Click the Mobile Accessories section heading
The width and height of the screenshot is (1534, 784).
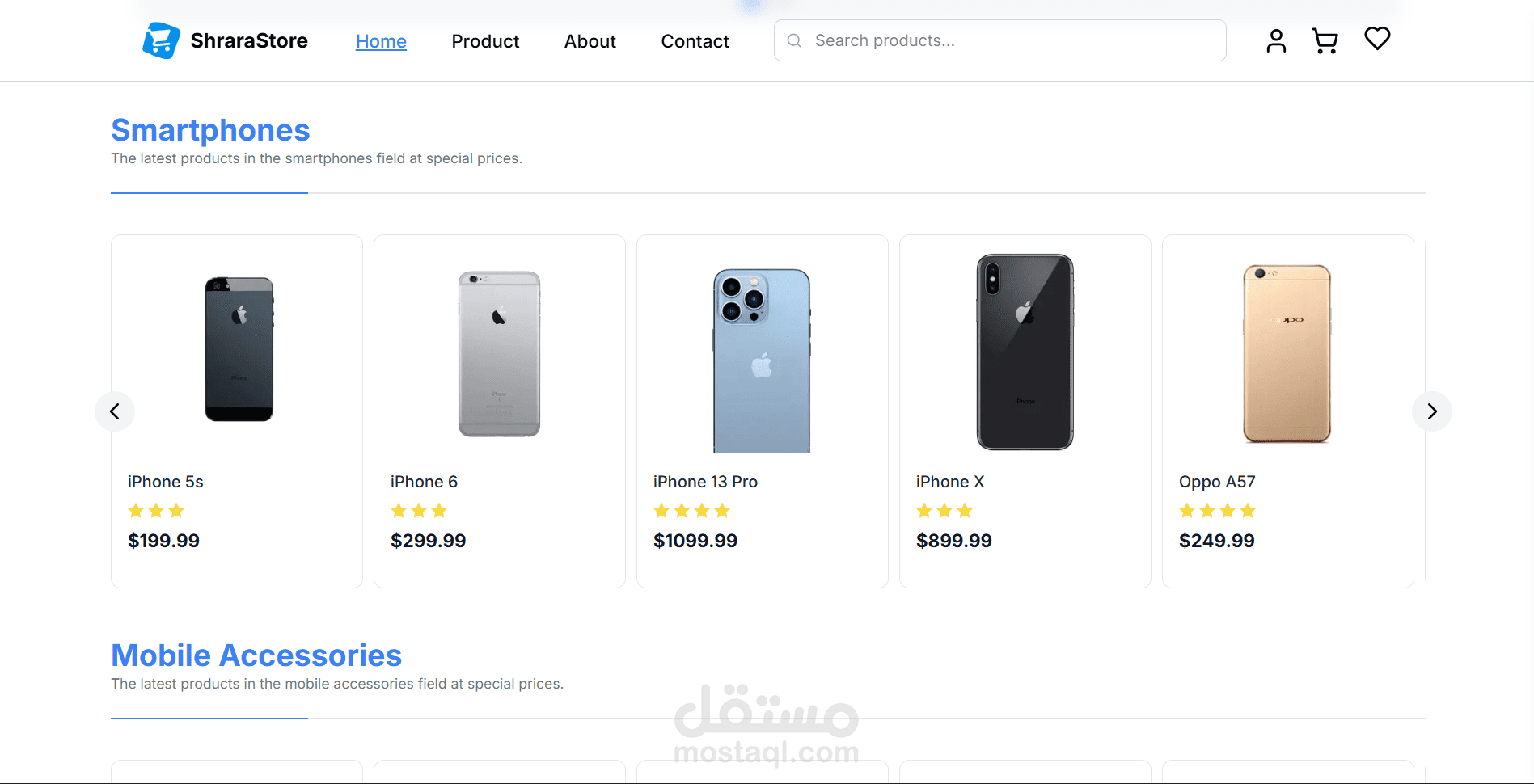tap(256, 655)
